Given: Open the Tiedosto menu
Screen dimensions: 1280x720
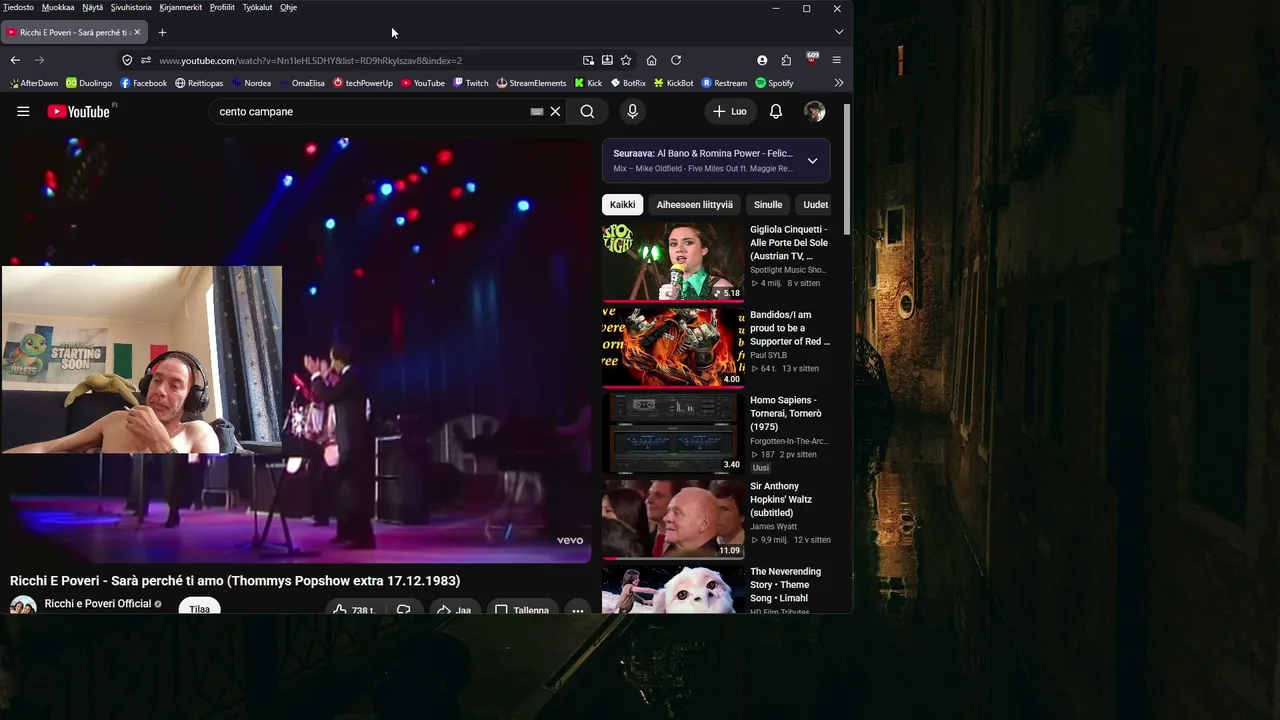Looking at the screenshot, I should (18, 7).
